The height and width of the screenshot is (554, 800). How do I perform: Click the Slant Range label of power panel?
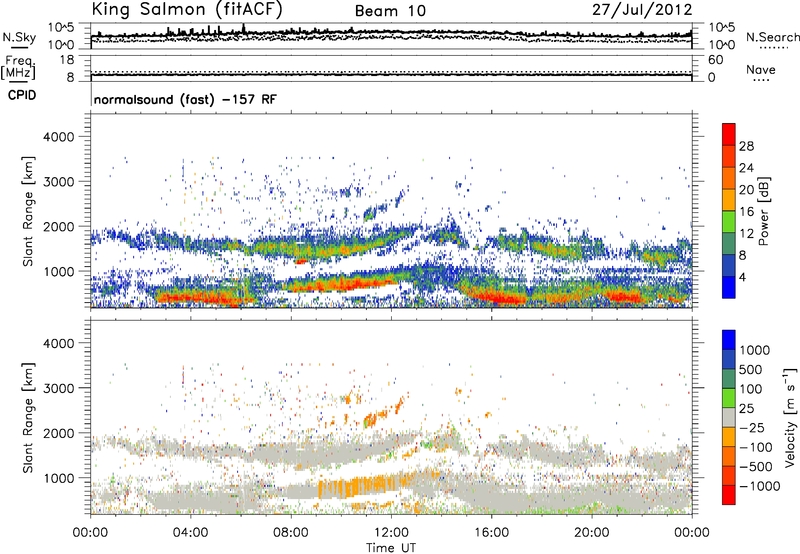[28, 211]
